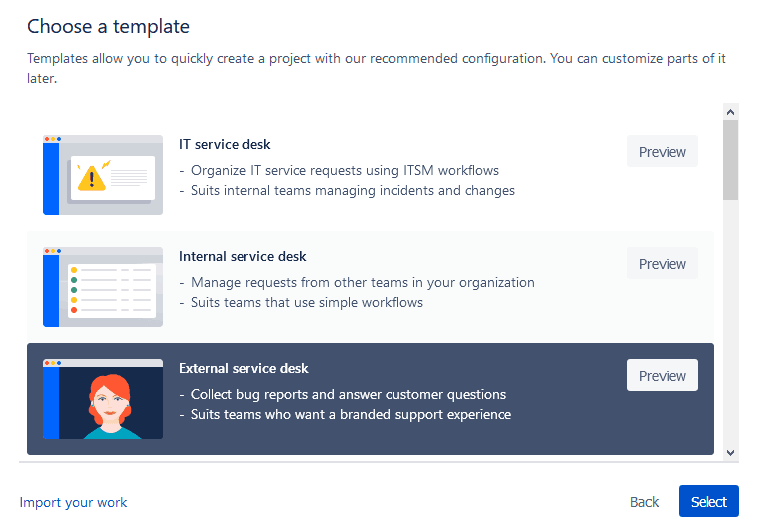768x530 pixels.
Task: Preview the Internal service desk template
Action: [x=662, y=264]
